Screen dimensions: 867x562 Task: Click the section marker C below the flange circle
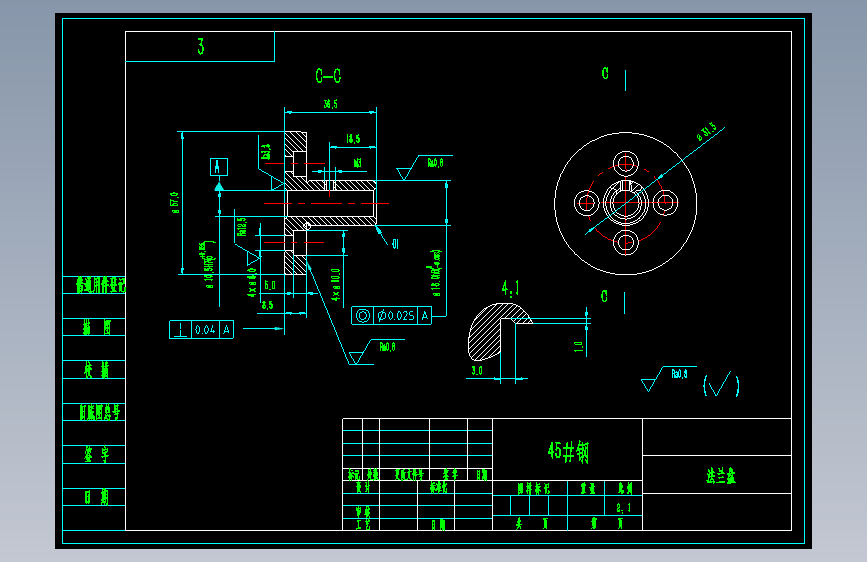pyautogui.click(x=604, y=296)
